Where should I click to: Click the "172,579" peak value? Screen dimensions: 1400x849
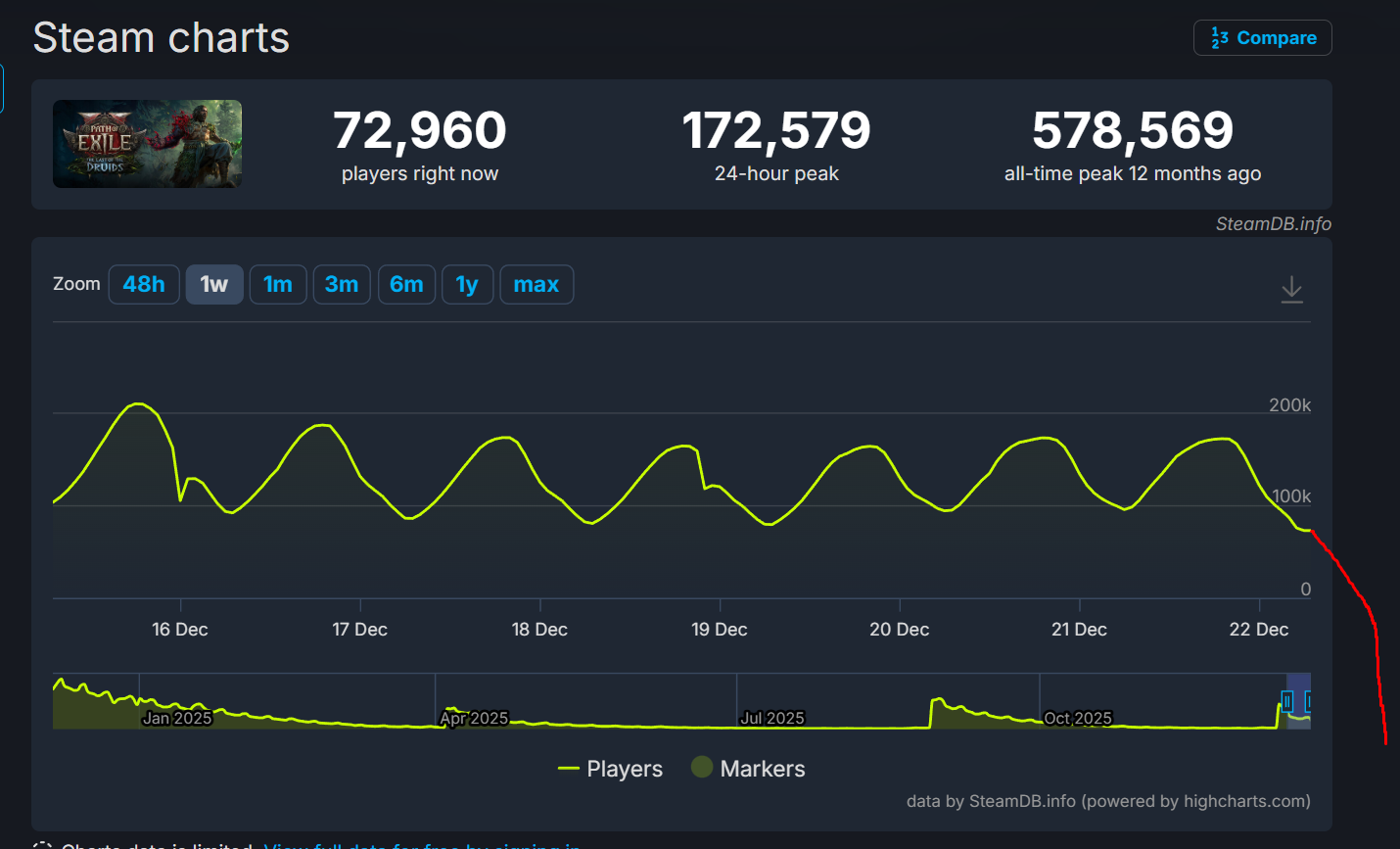tap(776, 130)
